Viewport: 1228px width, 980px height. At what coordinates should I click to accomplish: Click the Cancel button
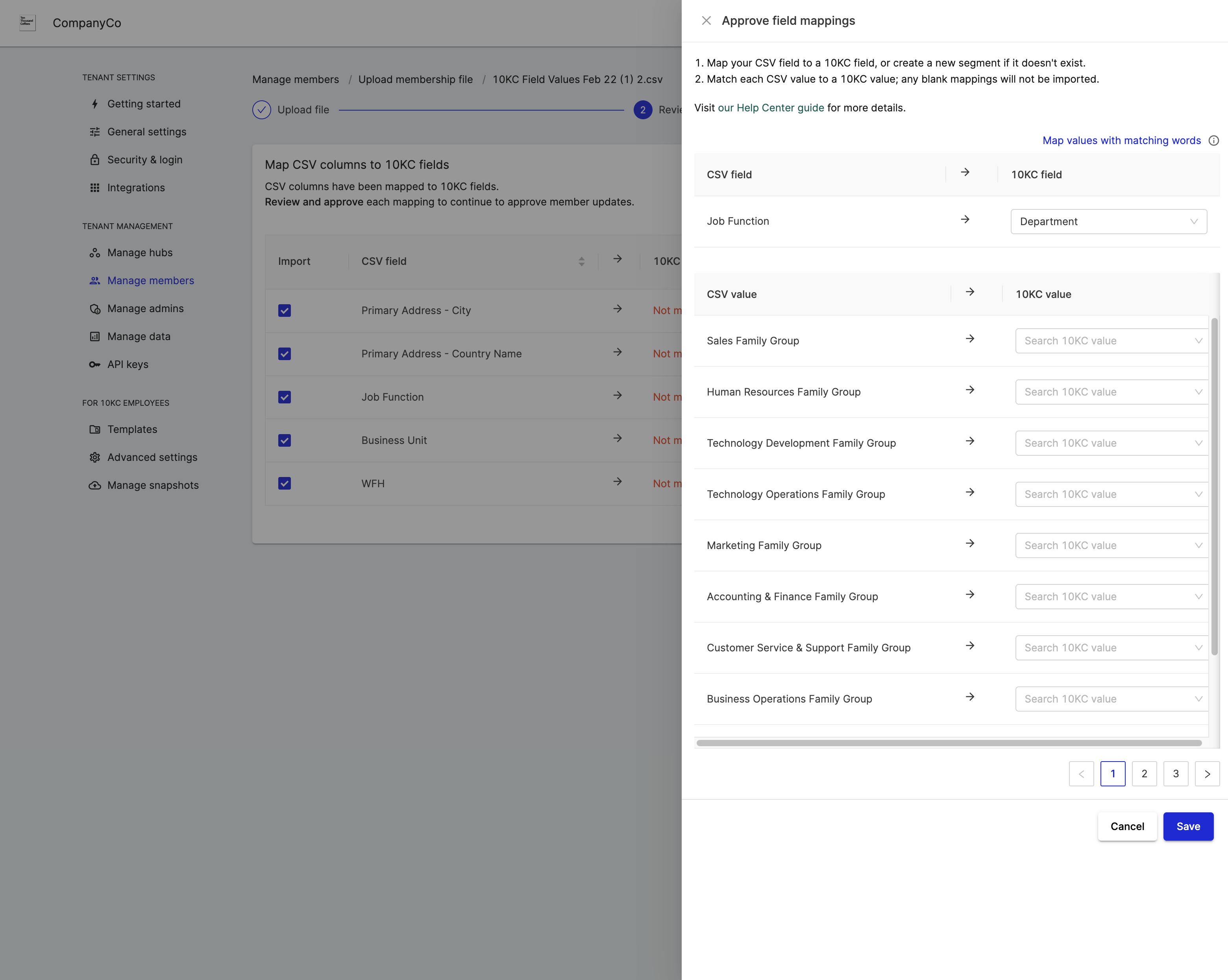click(x=1126, y=826)
